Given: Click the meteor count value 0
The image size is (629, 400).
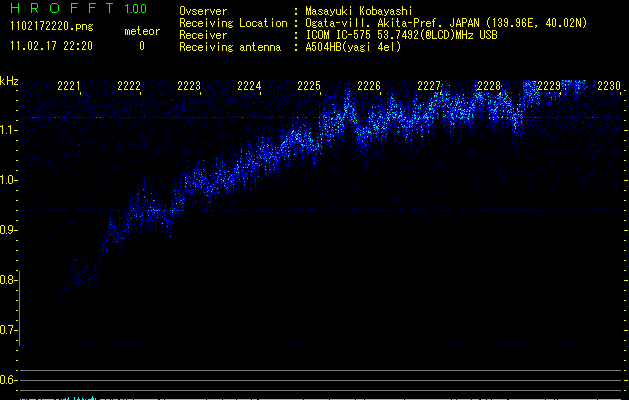Looking at the screenshot, I should click(142, 46).
